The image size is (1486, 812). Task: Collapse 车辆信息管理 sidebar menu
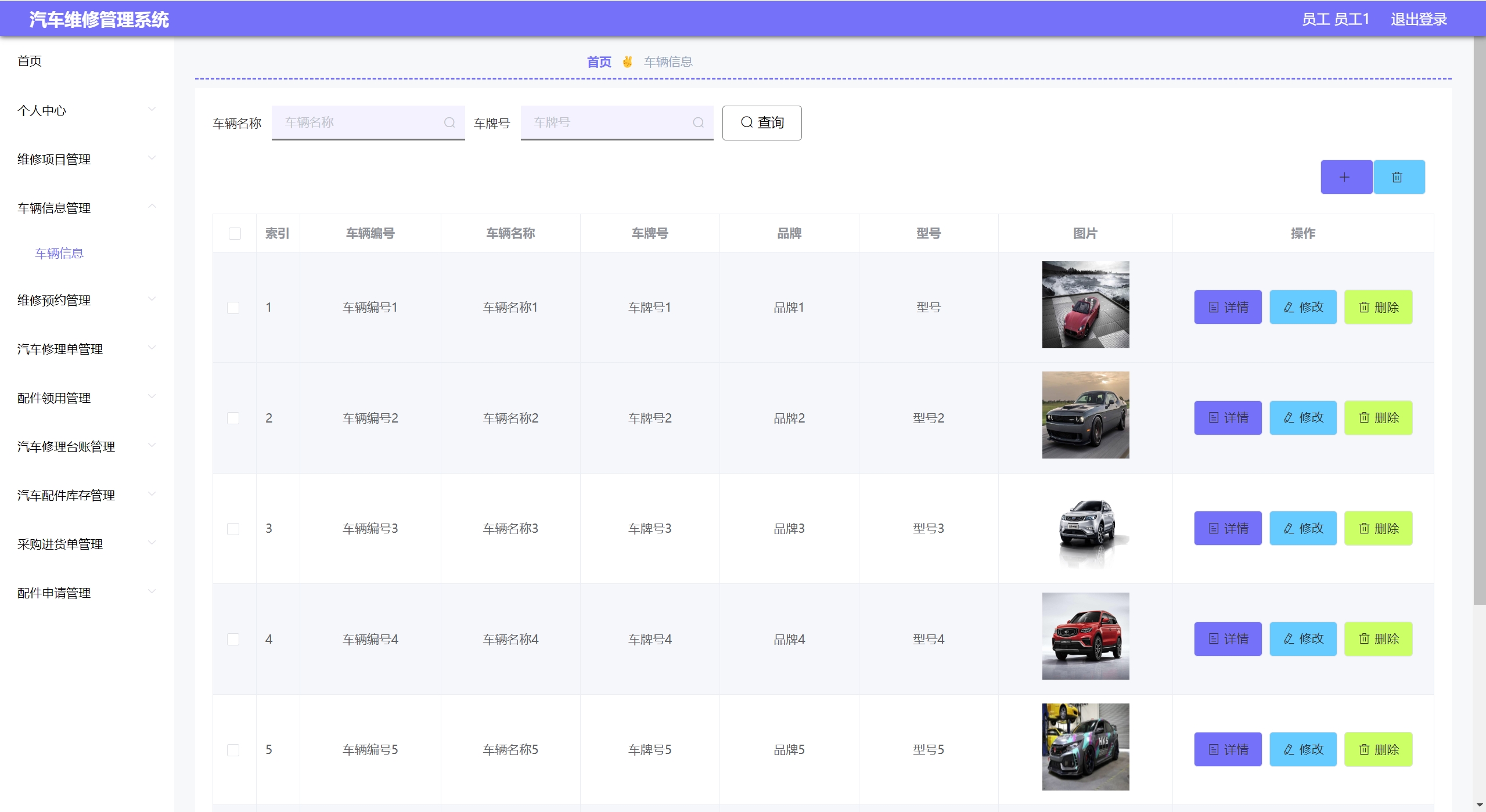[x=87, y=208]
